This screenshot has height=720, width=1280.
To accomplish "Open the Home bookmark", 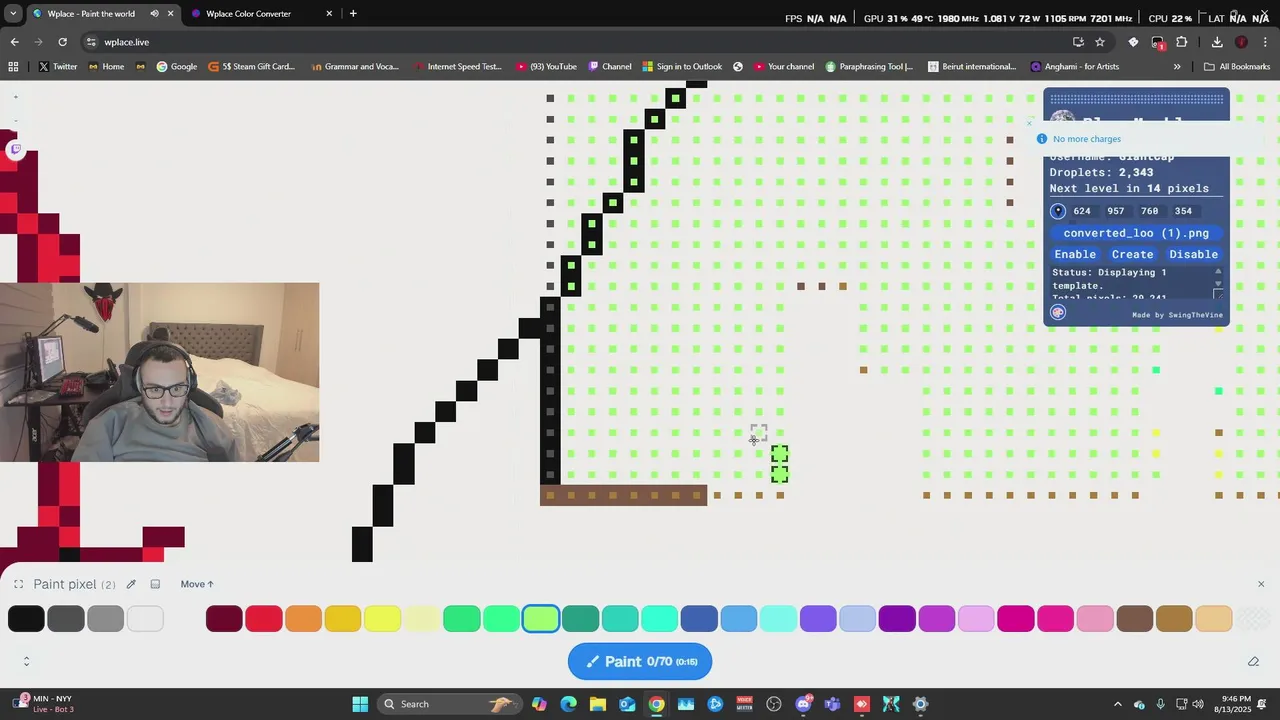I will click(106, 67).
